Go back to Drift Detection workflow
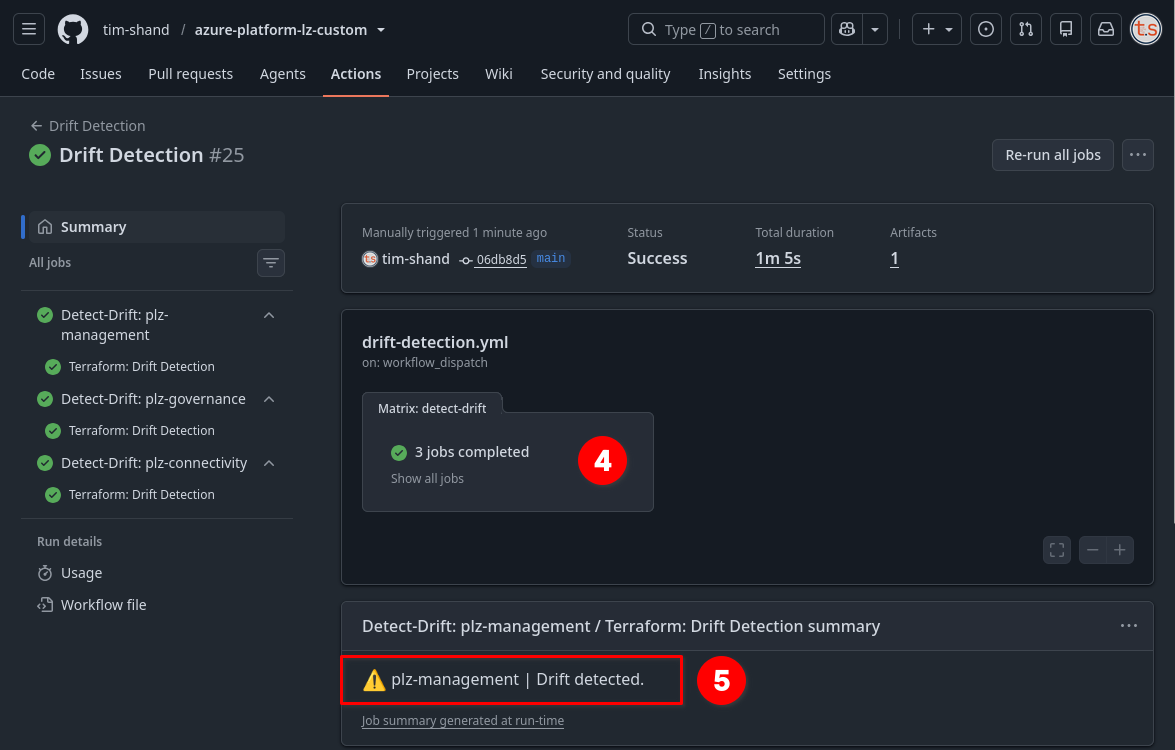The width and height of the screenshot is (1175, 750). (88, 126)
